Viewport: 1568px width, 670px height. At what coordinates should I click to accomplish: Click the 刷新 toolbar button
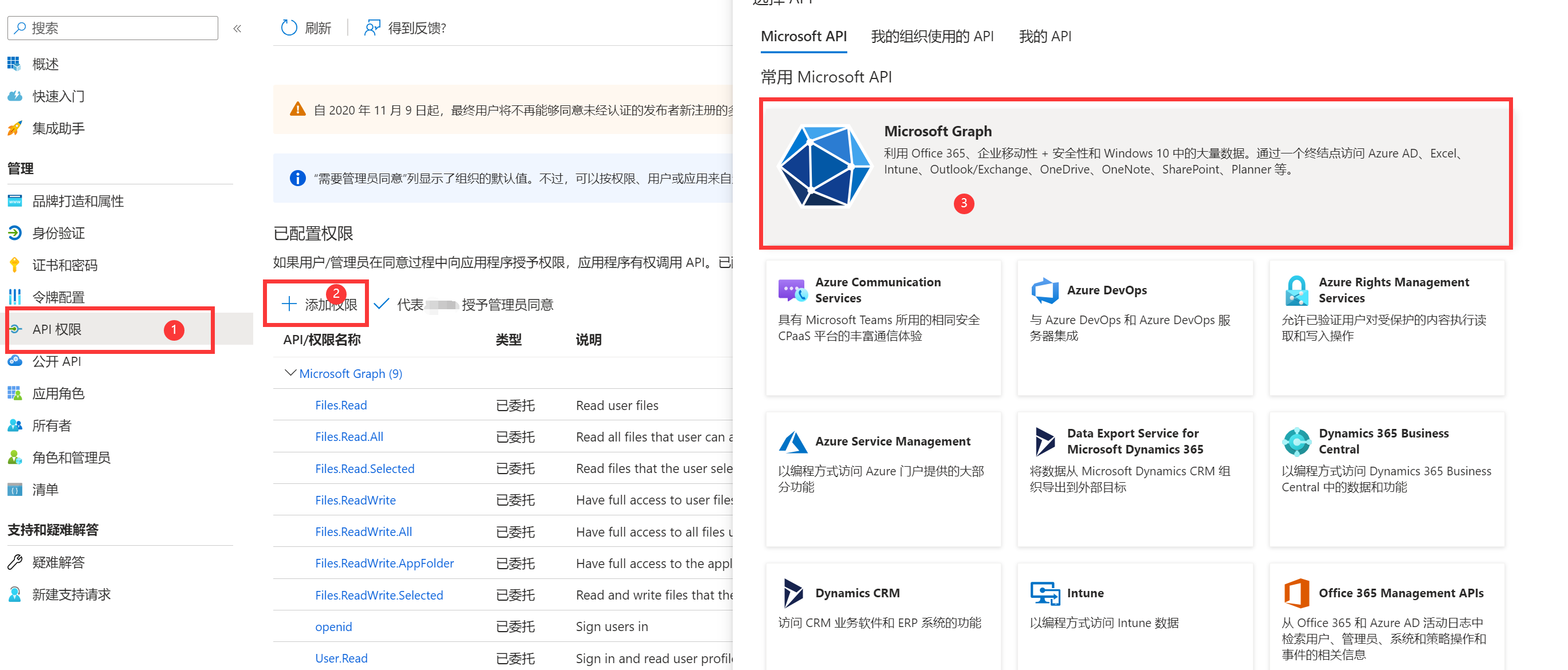tap(306, 27)
